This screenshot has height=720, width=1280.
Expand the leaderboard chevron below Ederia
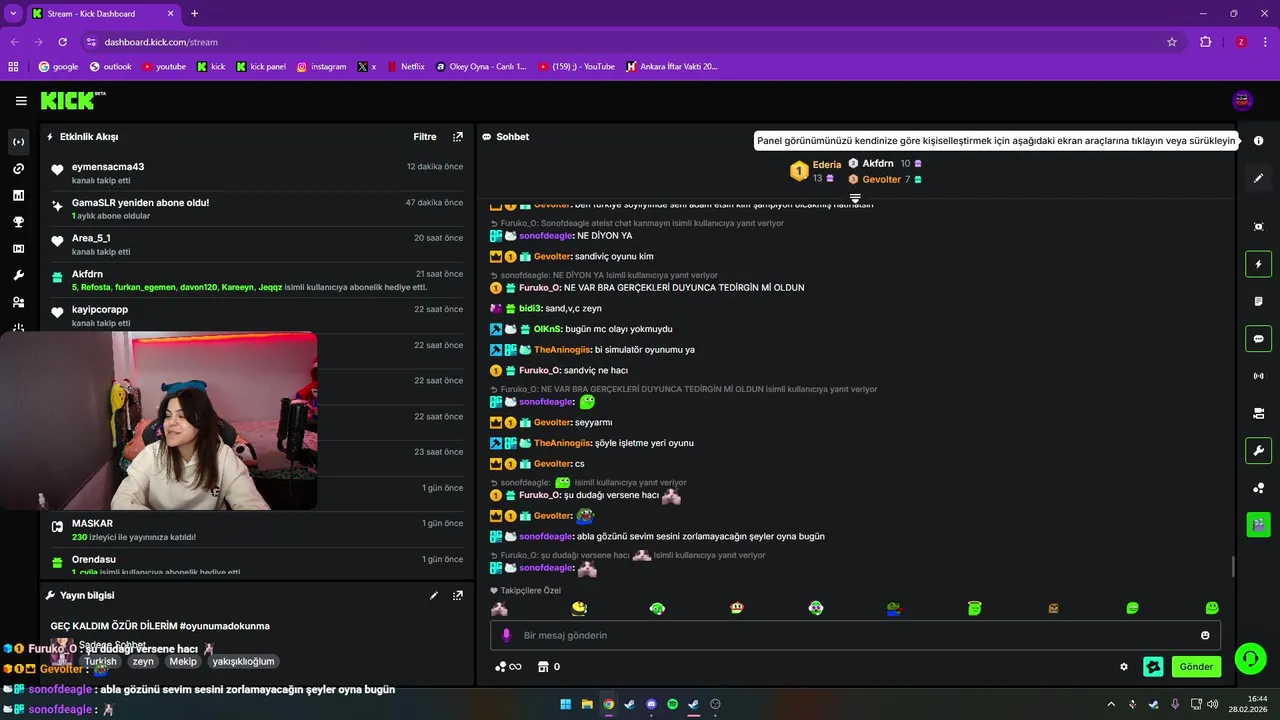[x=855, y=198]
